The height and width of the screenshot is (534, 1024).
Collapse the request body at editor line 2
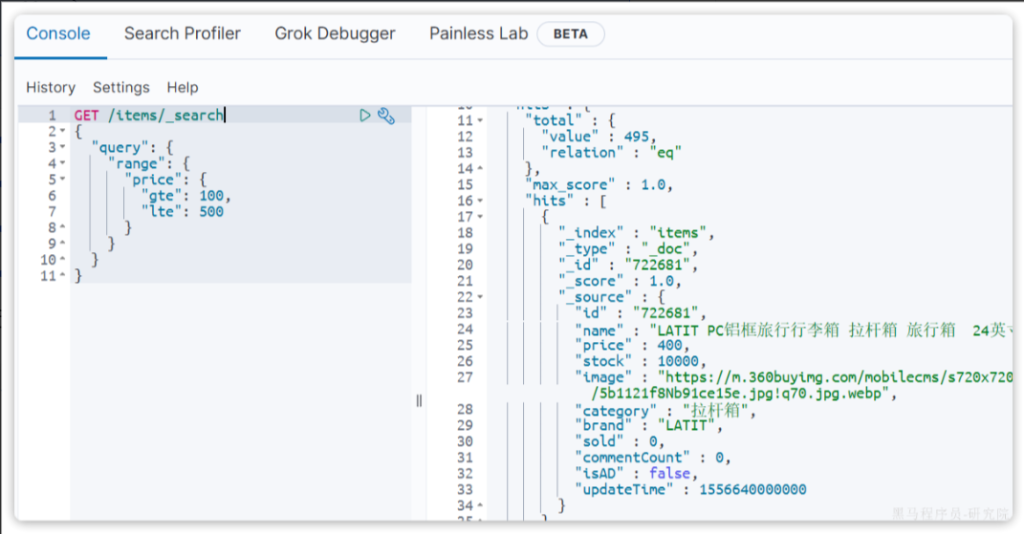pyautogui.click(x=62, y=132)
